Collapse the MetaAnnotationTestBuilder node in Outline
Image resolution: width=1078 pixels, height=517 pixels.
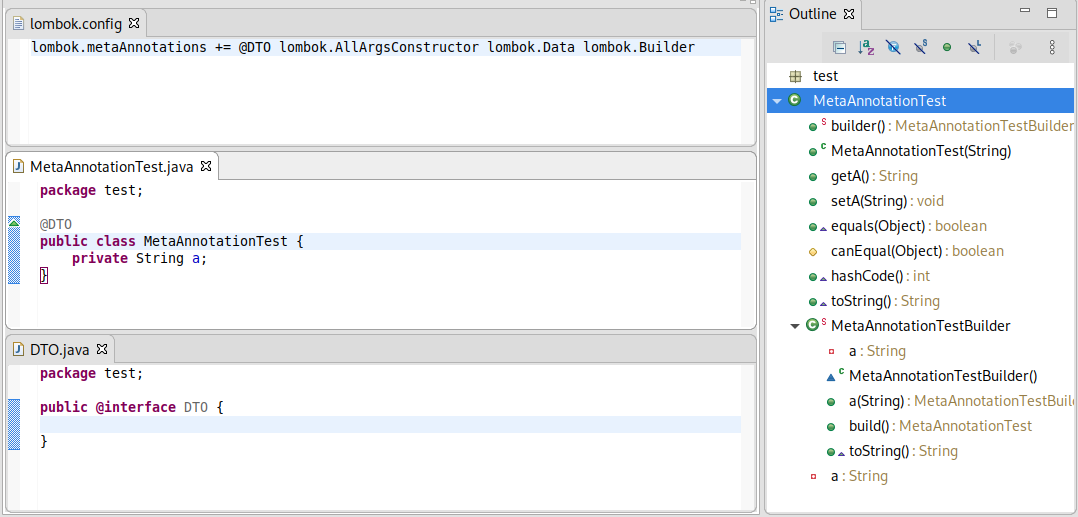[795, 326]
